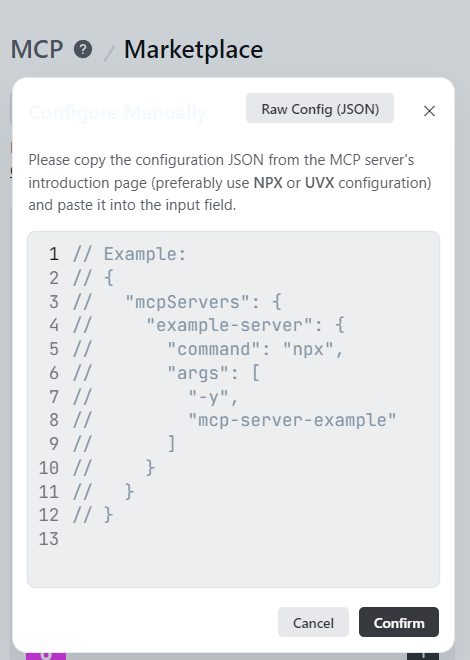
Task: Click the blank area below line 13 in the editor
Action: point(234,568)
